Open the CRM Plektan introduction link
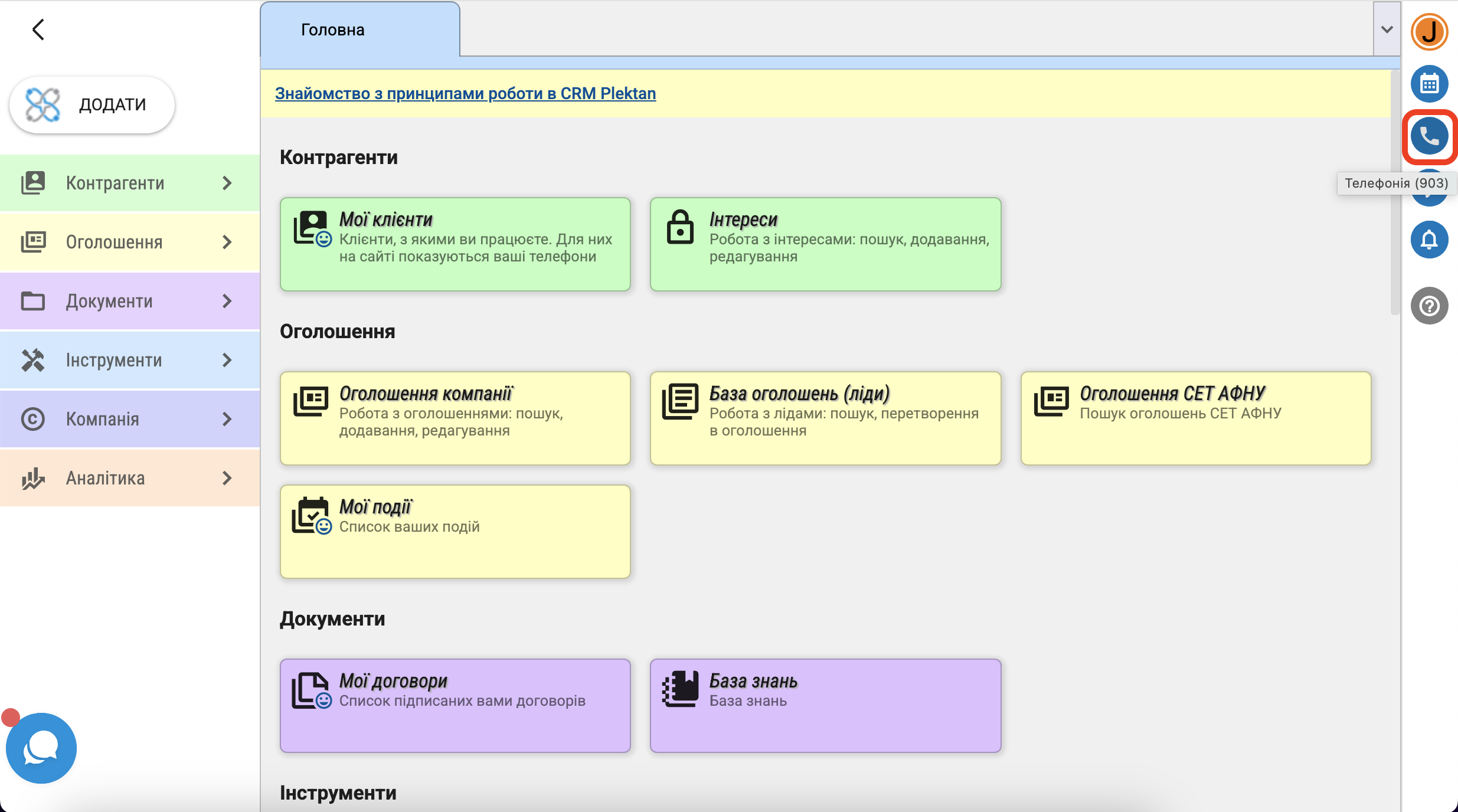This screenshot has width=1458, height=812. [465, 93]
